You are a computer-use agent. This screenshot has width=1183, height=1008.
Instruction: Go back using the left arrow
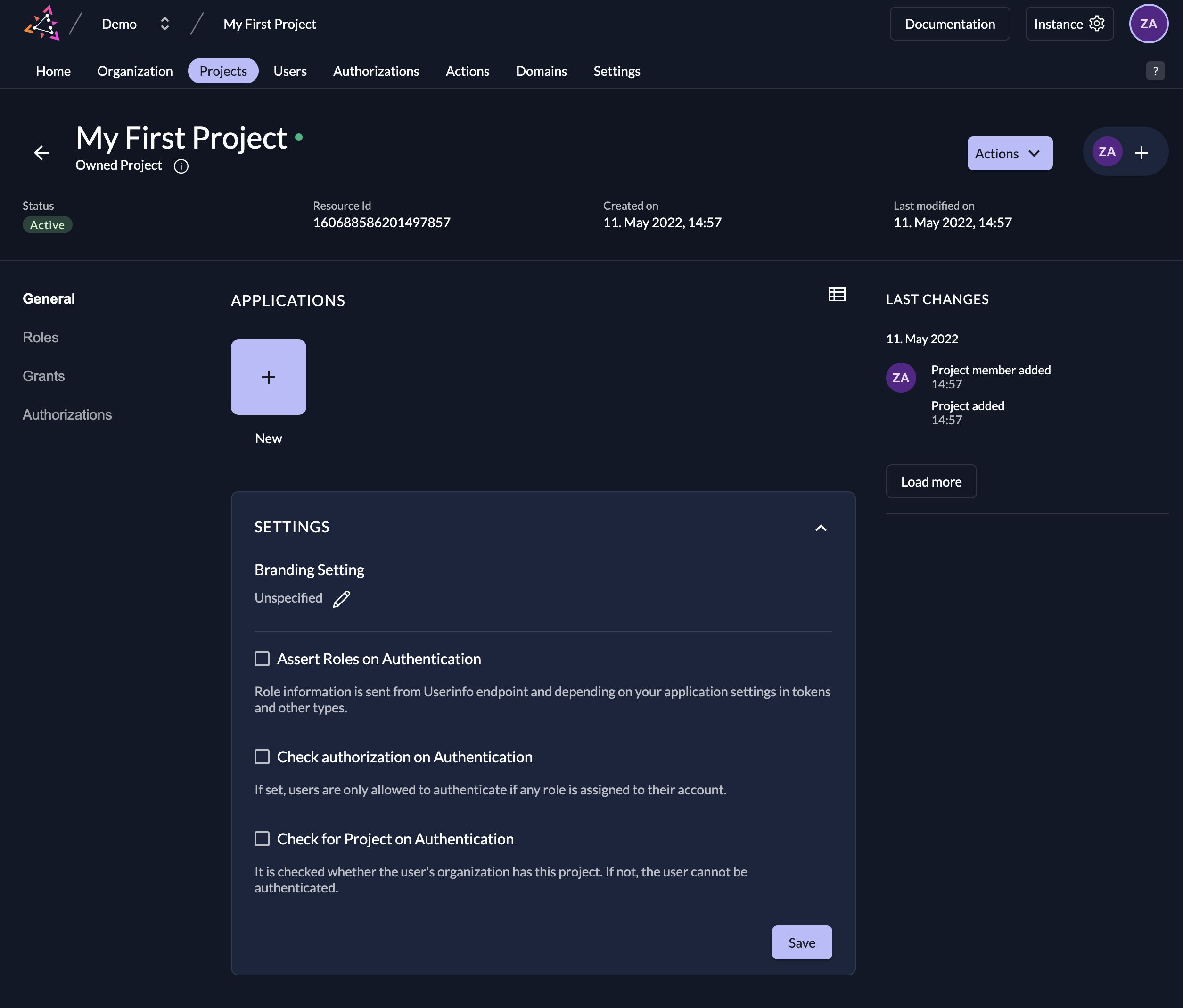click(x=41, y=152)
